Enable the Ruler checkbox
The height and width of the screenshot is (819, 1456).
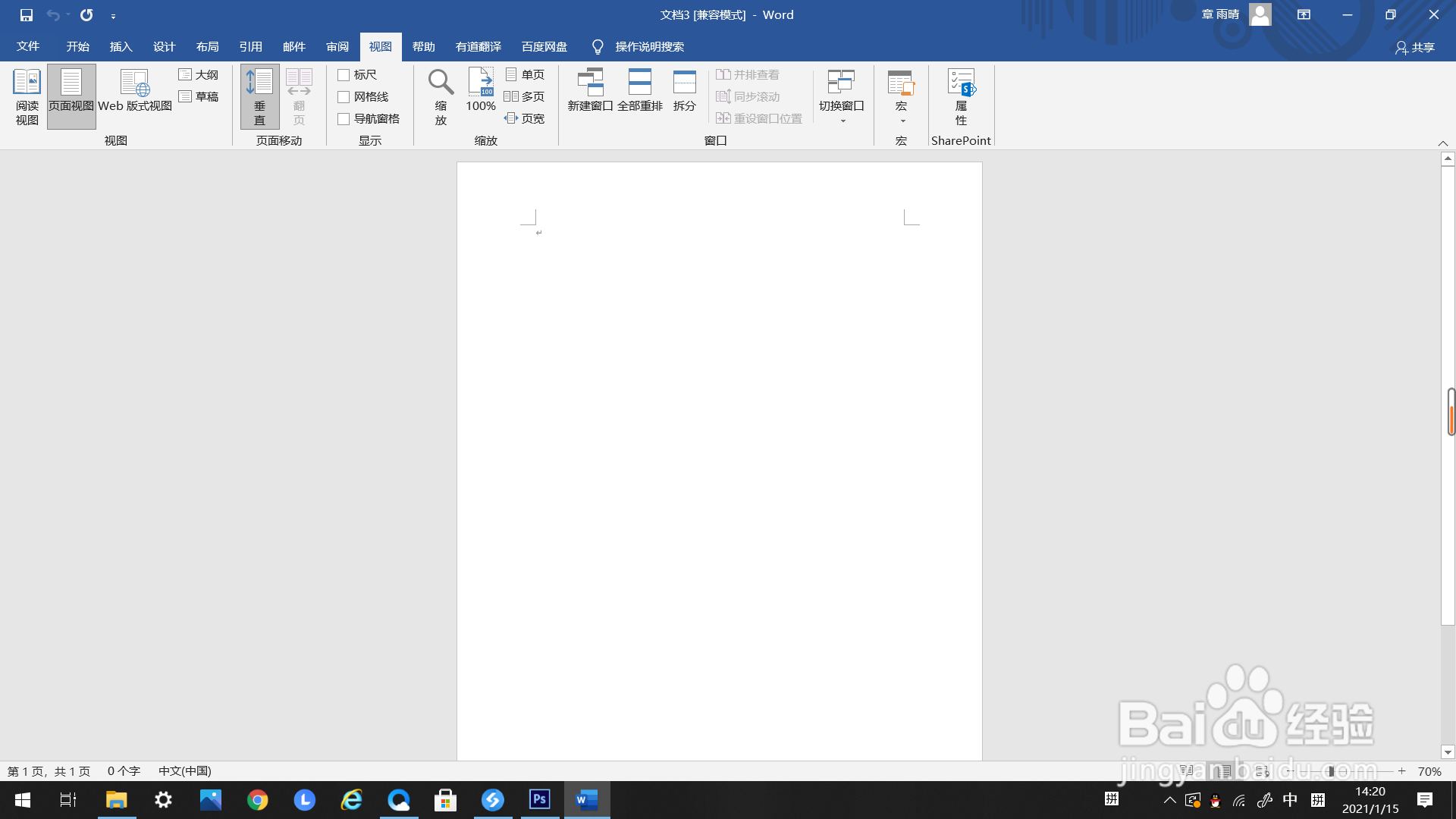pyautogui.click(x=344, y=75)
